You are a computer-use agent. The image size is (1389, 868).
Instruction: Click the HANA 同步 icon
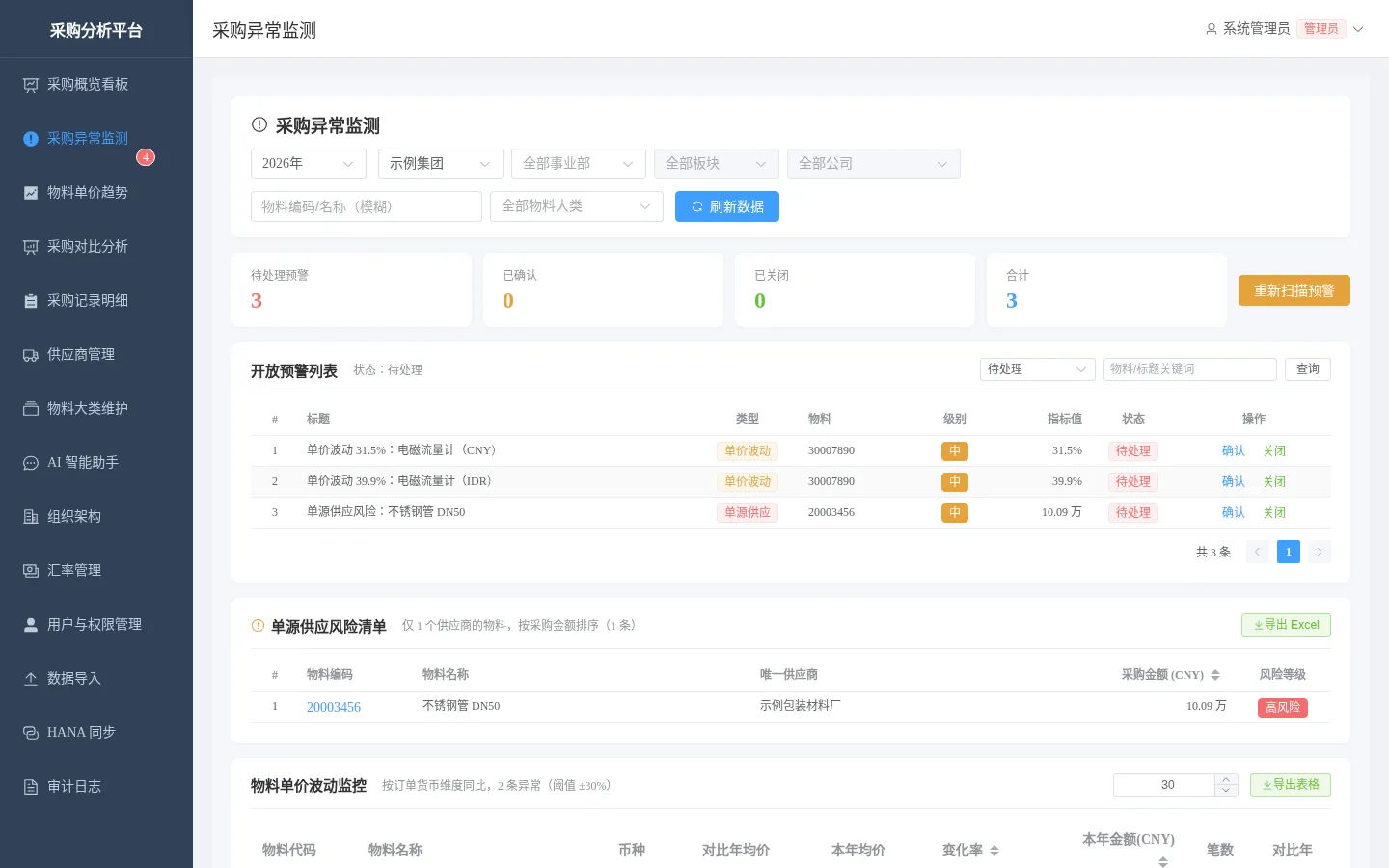click(31, 733)
